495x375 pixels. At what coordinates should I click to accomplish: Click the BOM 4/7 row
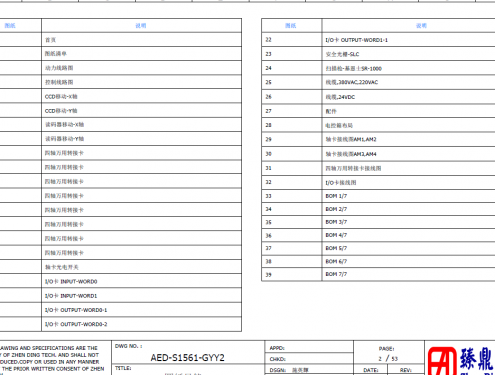coord(378,235)
